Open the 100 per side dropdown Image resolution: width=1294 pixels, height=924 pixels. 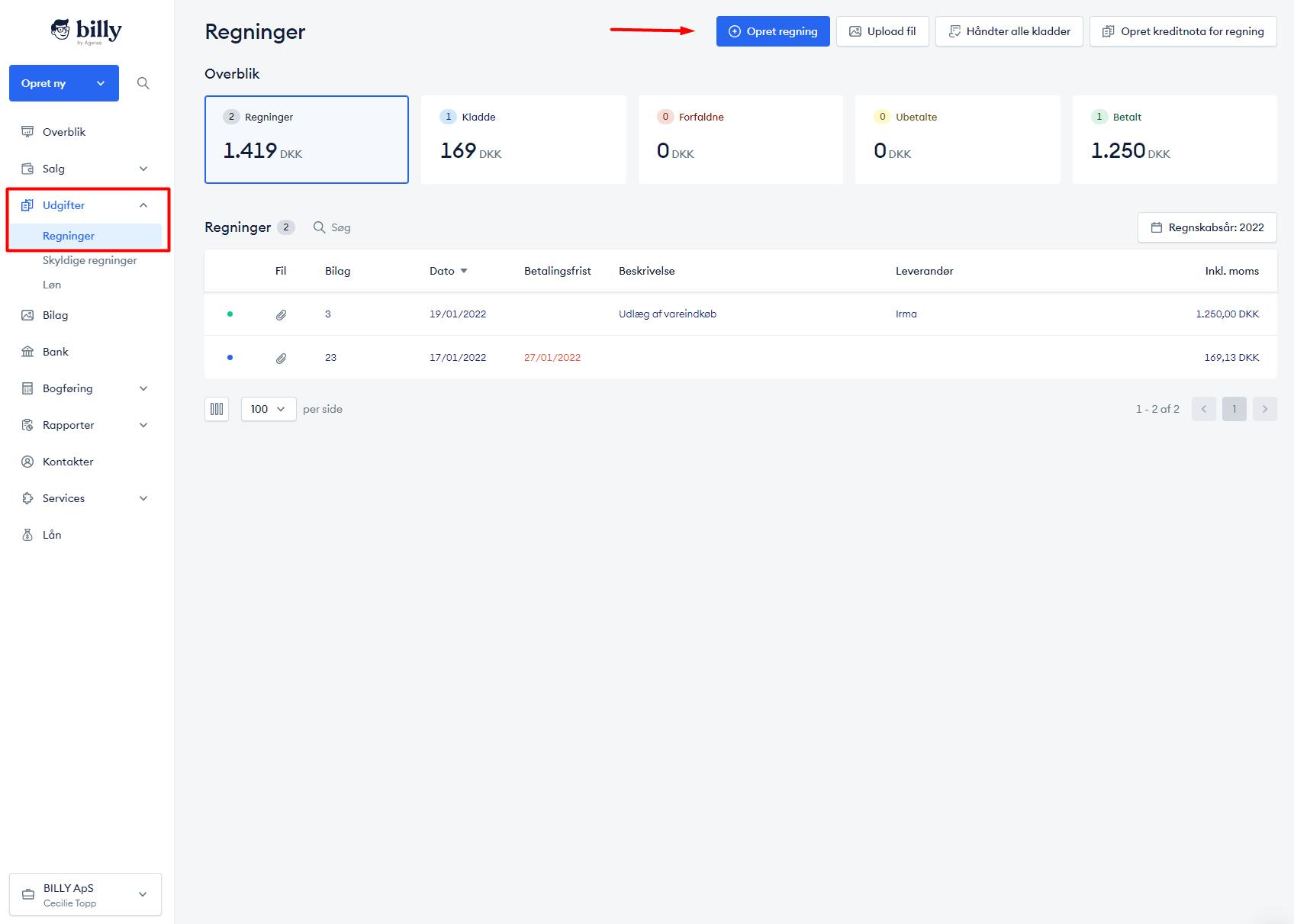(269, 409)
